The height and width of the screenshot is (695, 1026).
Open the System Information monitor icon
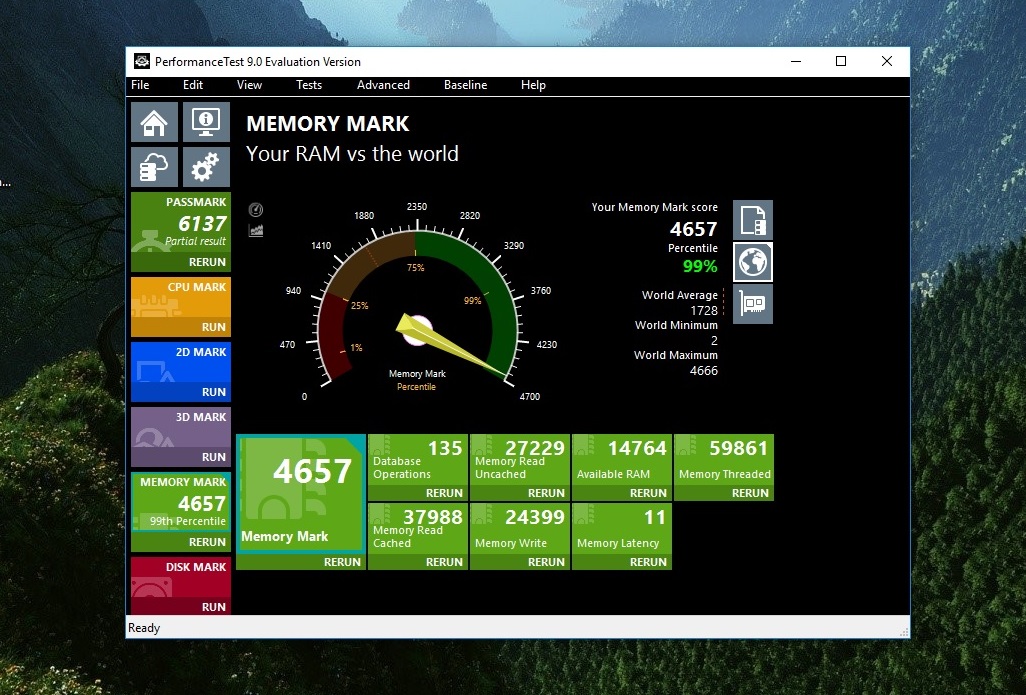206,122
